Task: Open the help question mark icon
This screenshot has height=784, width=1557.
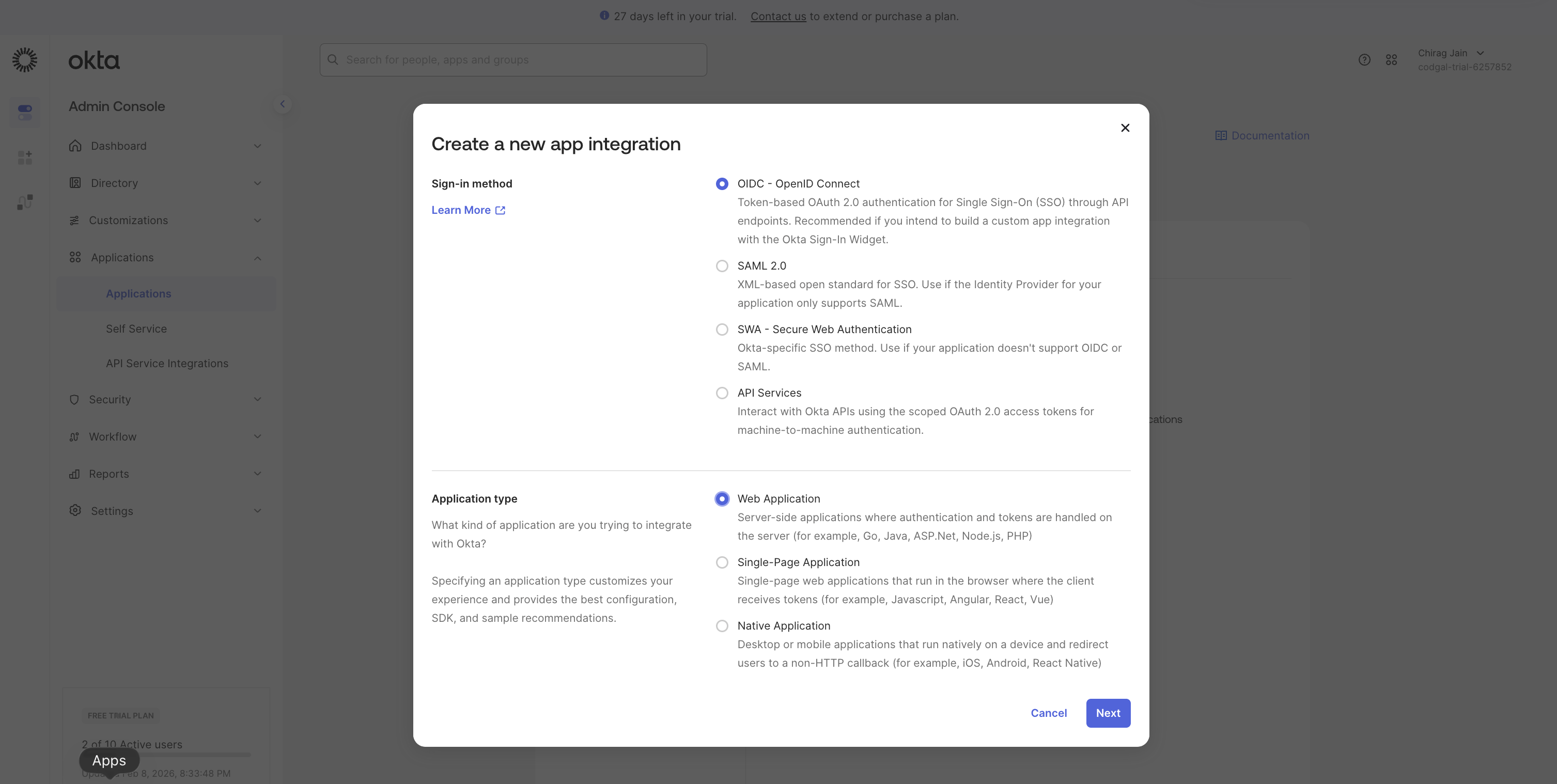Action: 1364,60
